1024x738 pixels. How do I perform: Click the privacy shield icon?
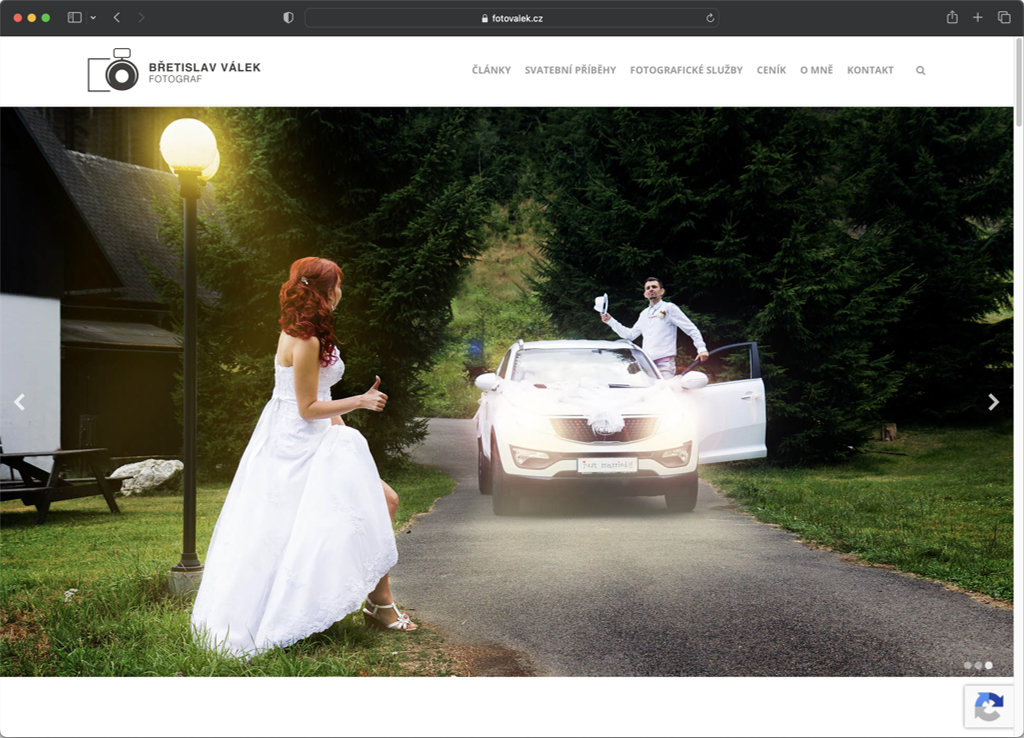pyautogui.click(x=288, y=18)
